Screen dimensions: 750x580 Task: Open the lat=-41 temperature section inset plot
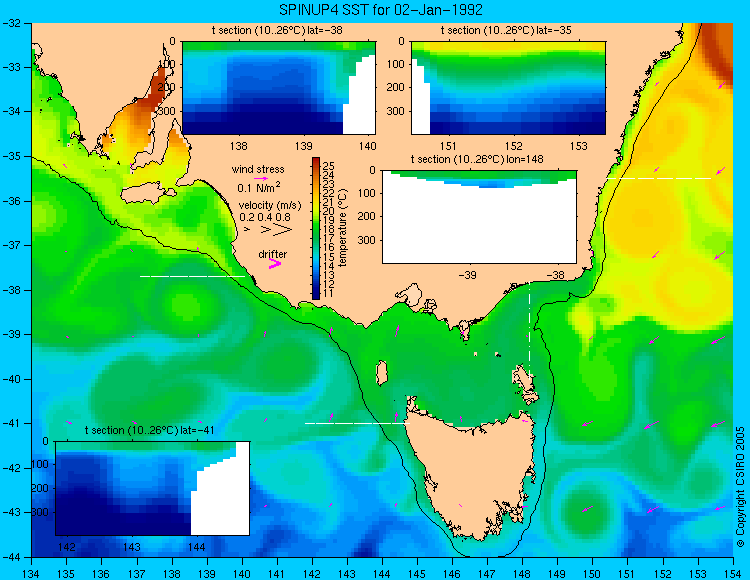pyautogui.click(x=153, y=488)
